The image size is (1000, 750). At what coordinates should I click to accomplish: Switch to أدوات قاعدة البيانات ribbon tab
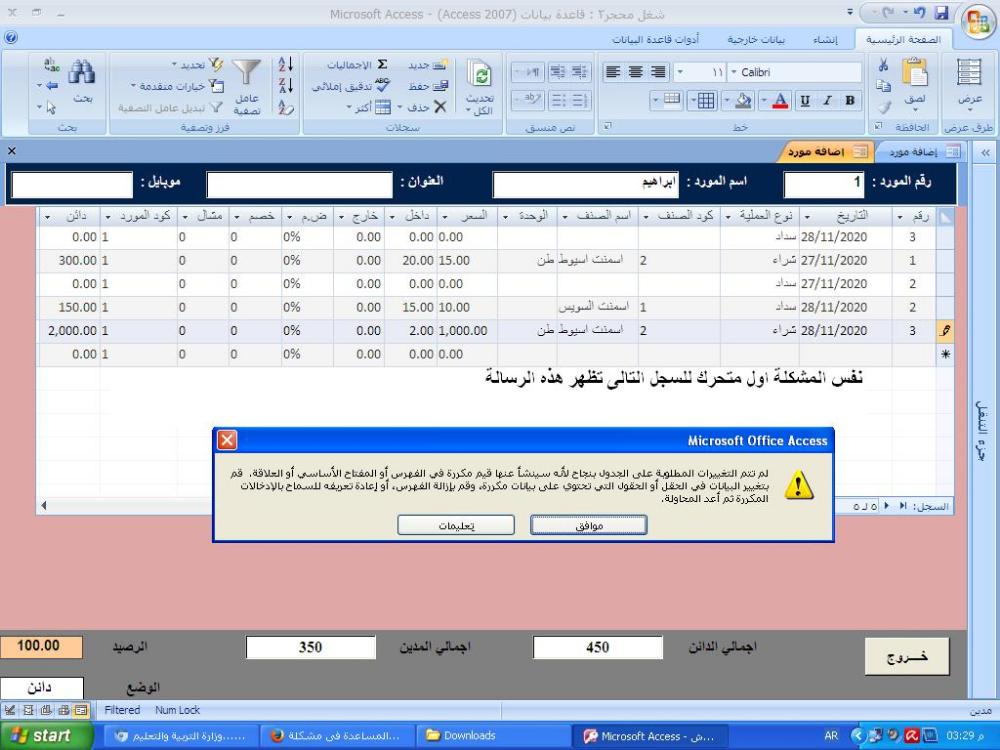click(x=656, y=40)
